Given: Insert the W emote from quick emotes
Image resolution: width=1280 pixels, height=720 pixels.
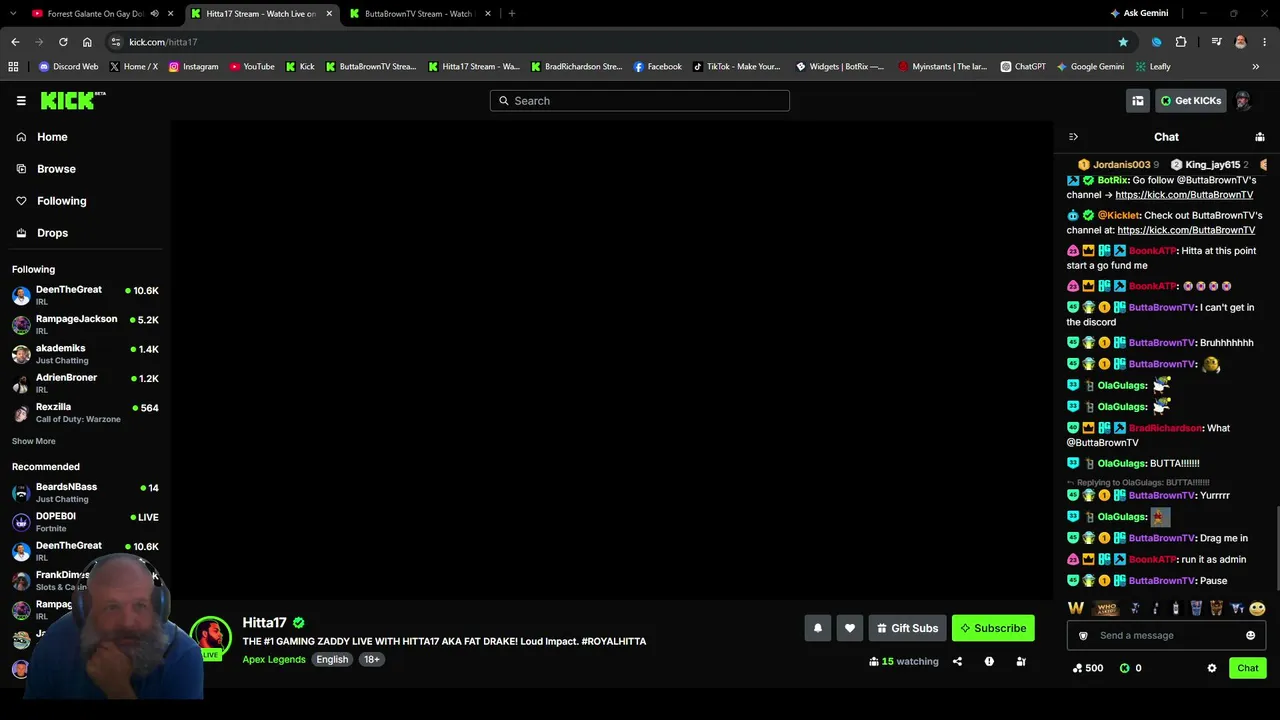Looking at the screenshot, I should pos(1076,608).
